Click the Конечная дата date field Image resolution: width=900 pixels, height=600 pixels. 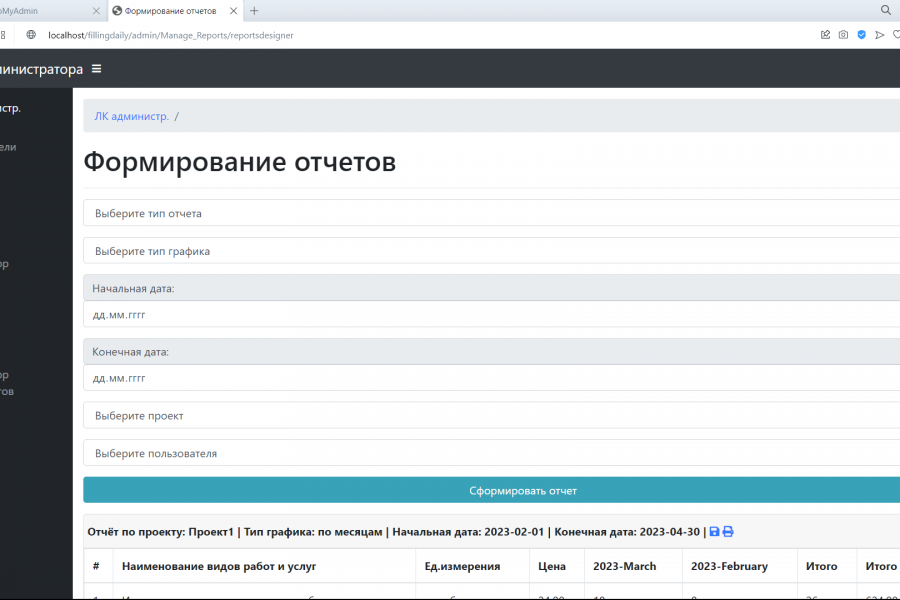coord(491,378)
